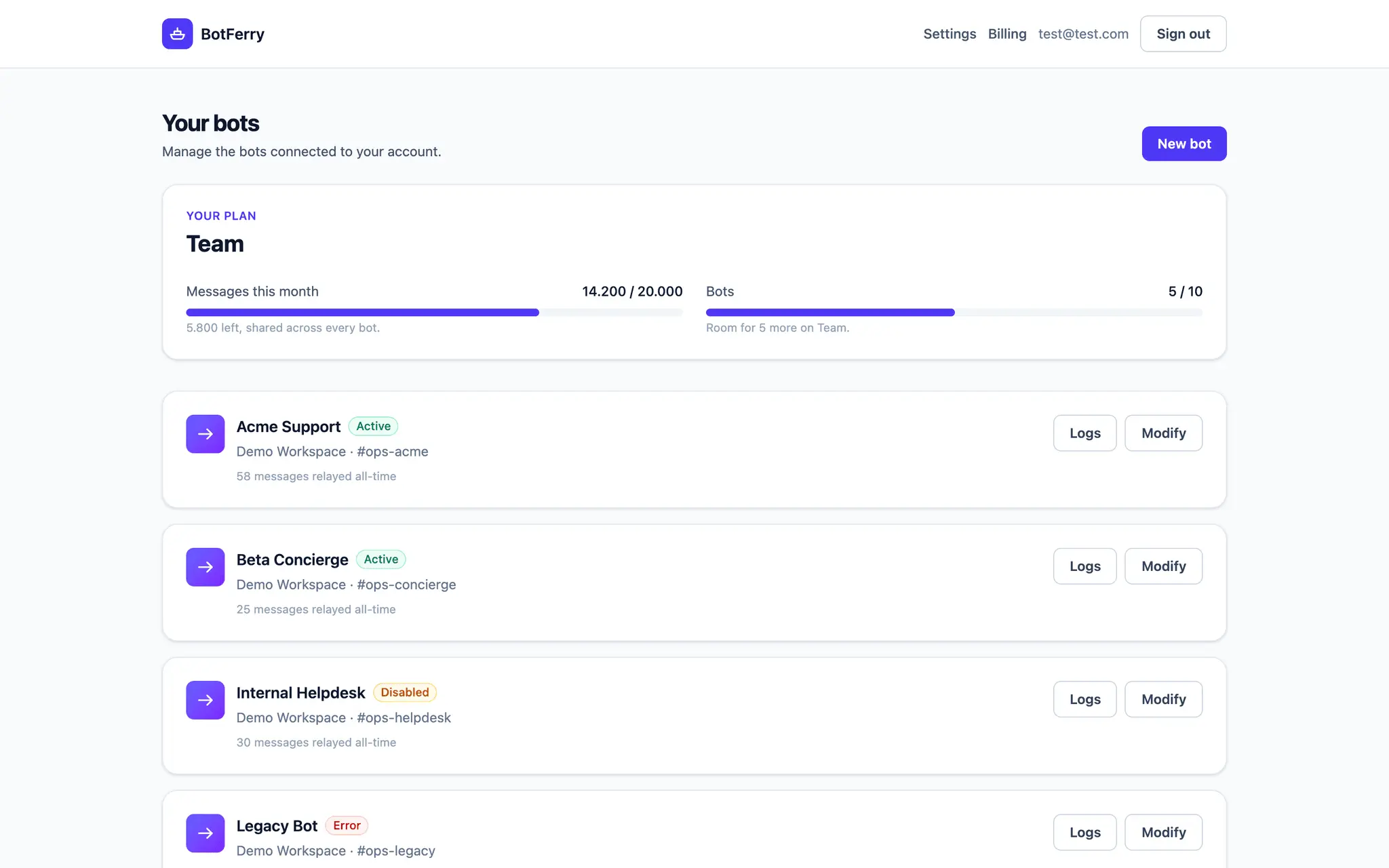Click the YOUR PLAN label
Viewport: 1389px width, 868px height.
click(x=221, y=216)
